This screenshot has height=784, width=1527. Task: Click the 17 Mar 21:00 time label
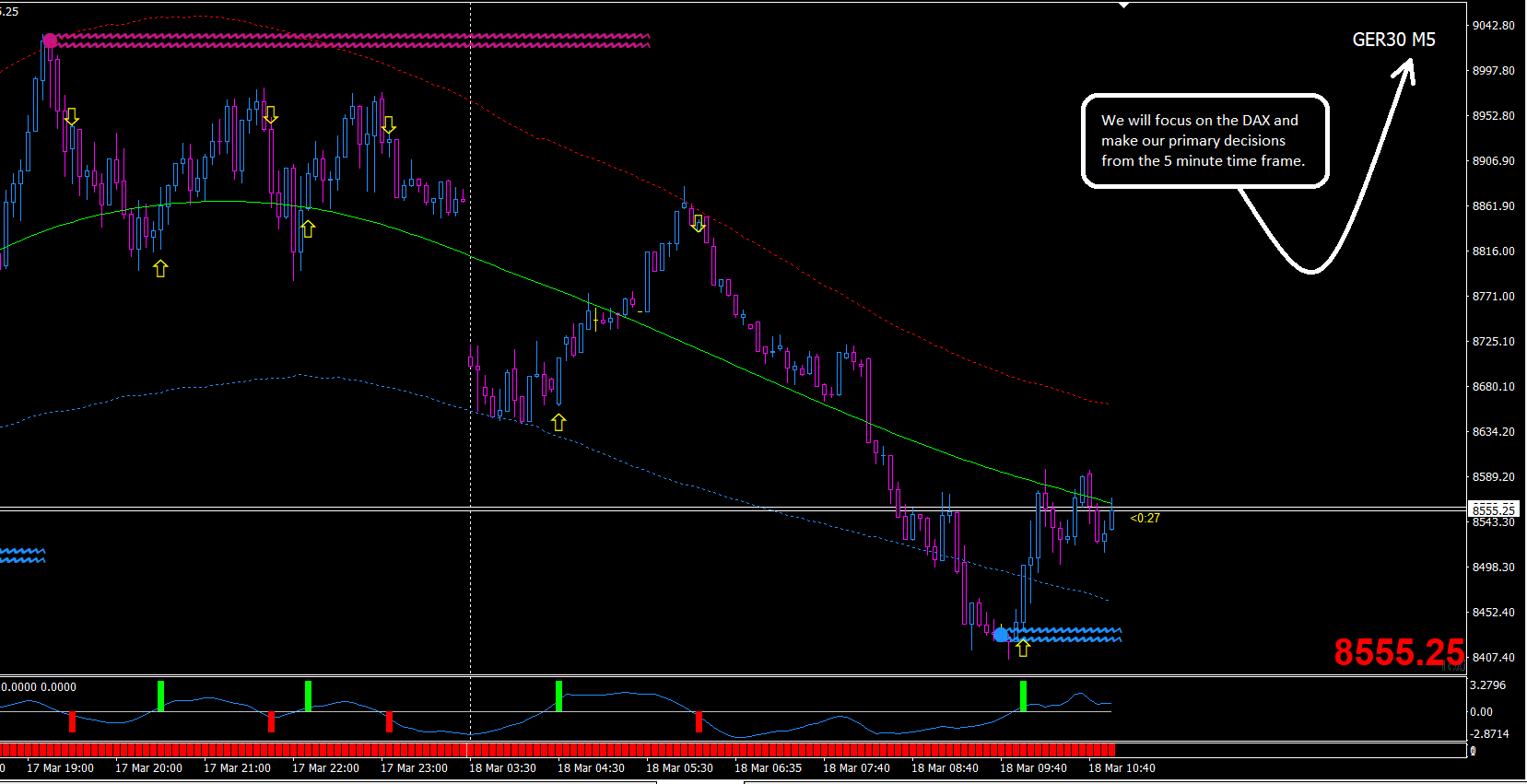237,768
